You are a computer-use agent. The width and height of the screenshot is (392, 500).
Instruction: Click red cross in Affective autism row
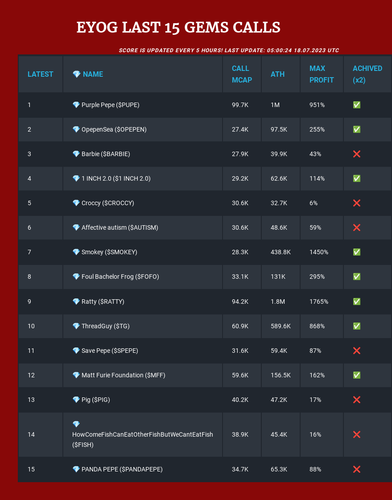[357, 227]
